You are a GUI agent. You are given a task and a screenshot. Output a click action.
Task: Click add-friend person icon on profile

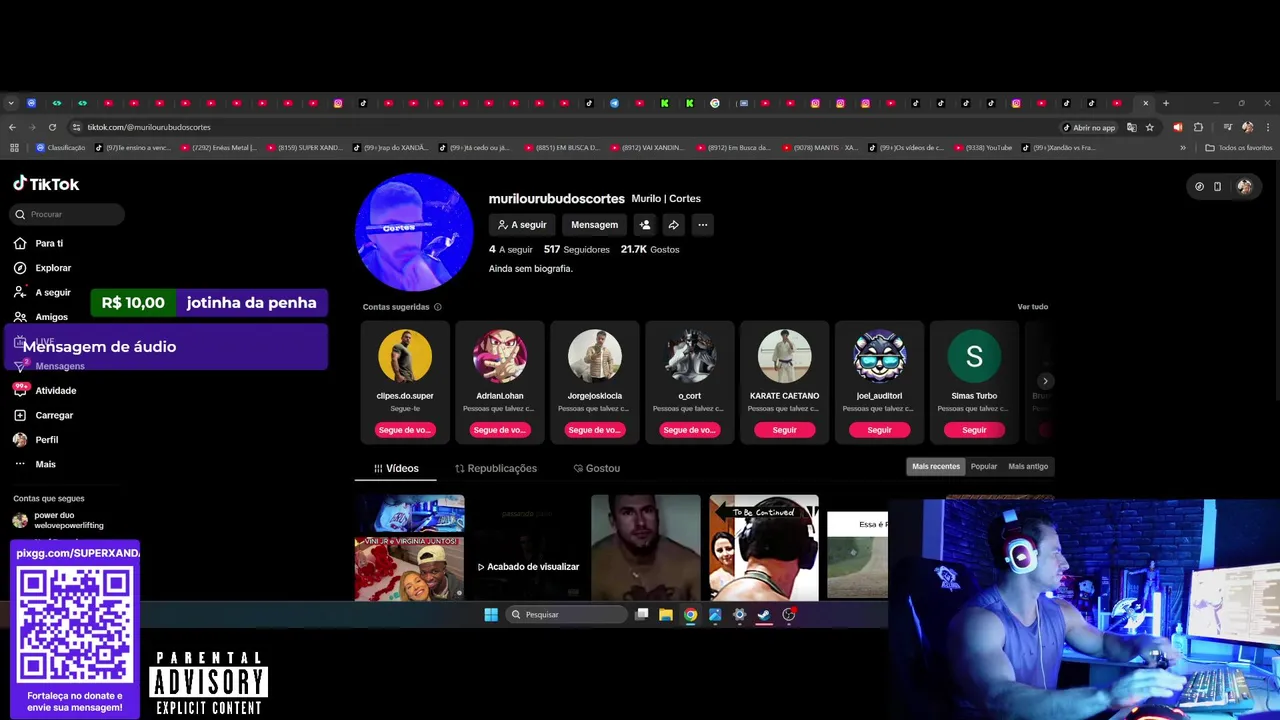pyautogui.click(x=645, y=225)
